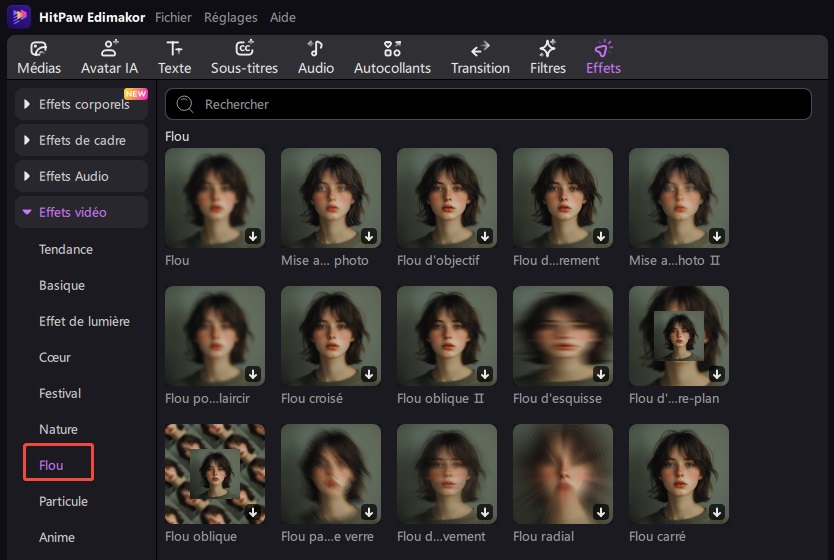The height and width of the screenshot is (560, 834).
Task: Download the Flou croisé effect
Action: (x=369, y=374)
